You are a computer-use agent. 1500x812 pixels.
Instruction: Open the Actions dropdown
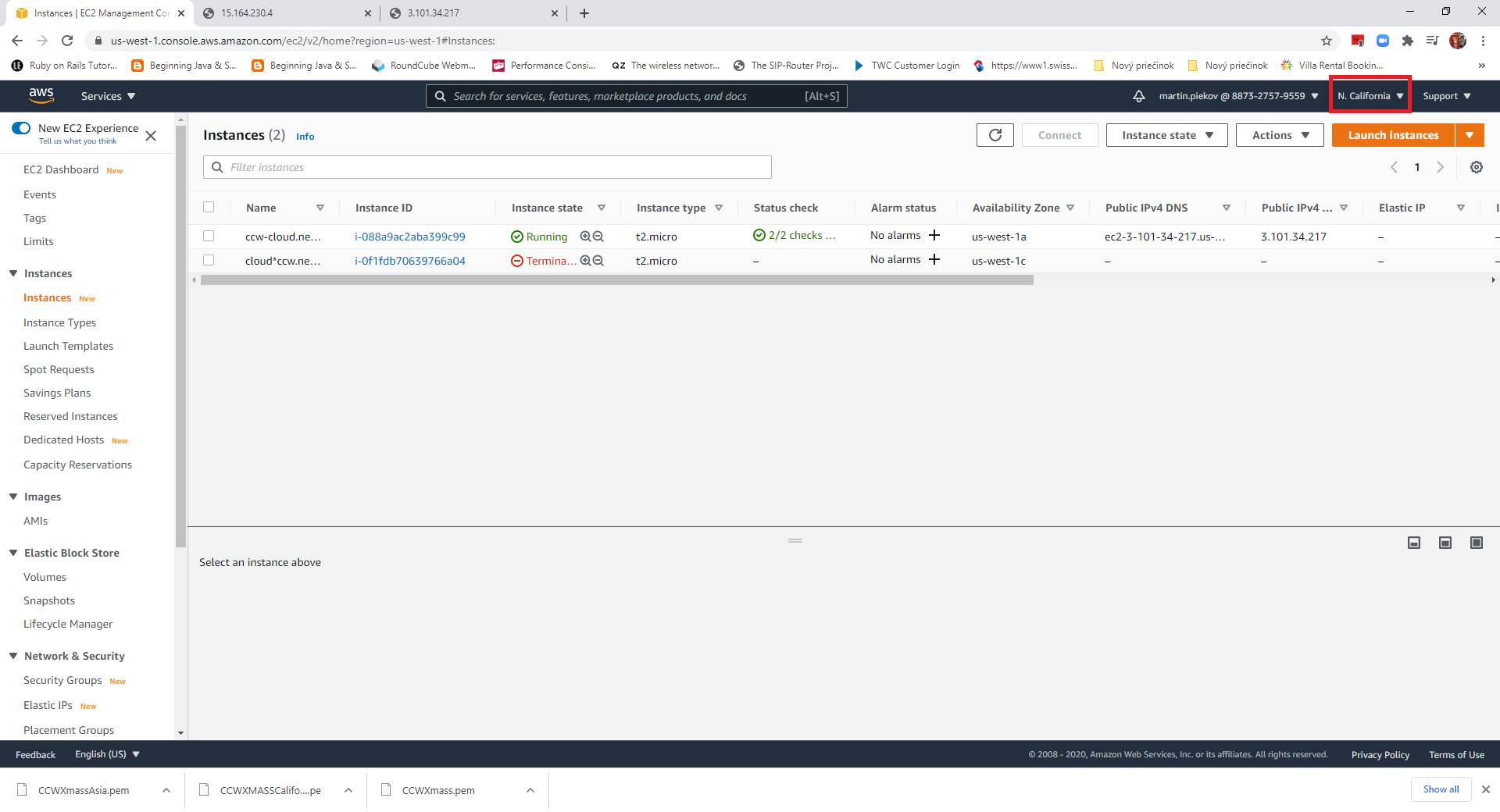click(1280, 135)
